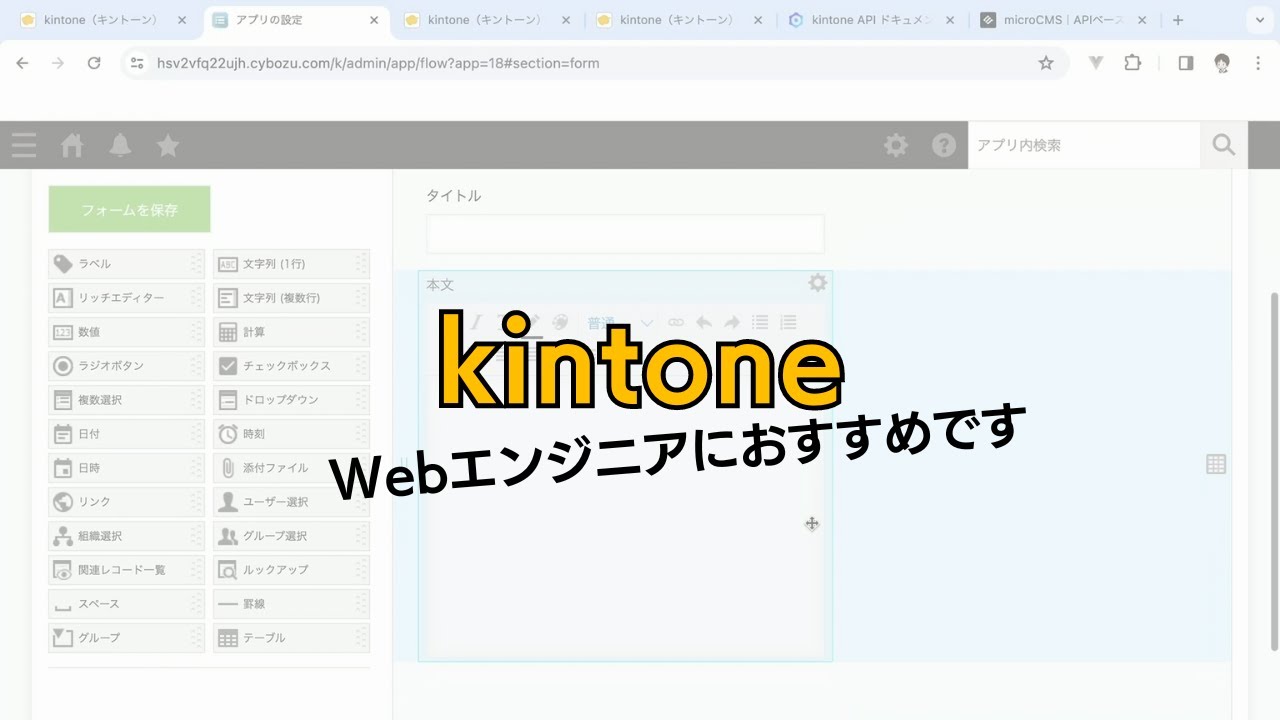Switch to the kintone API ドキュメント tab
Viewport: 1280px width, 720px height.
(x=870, y=20)
